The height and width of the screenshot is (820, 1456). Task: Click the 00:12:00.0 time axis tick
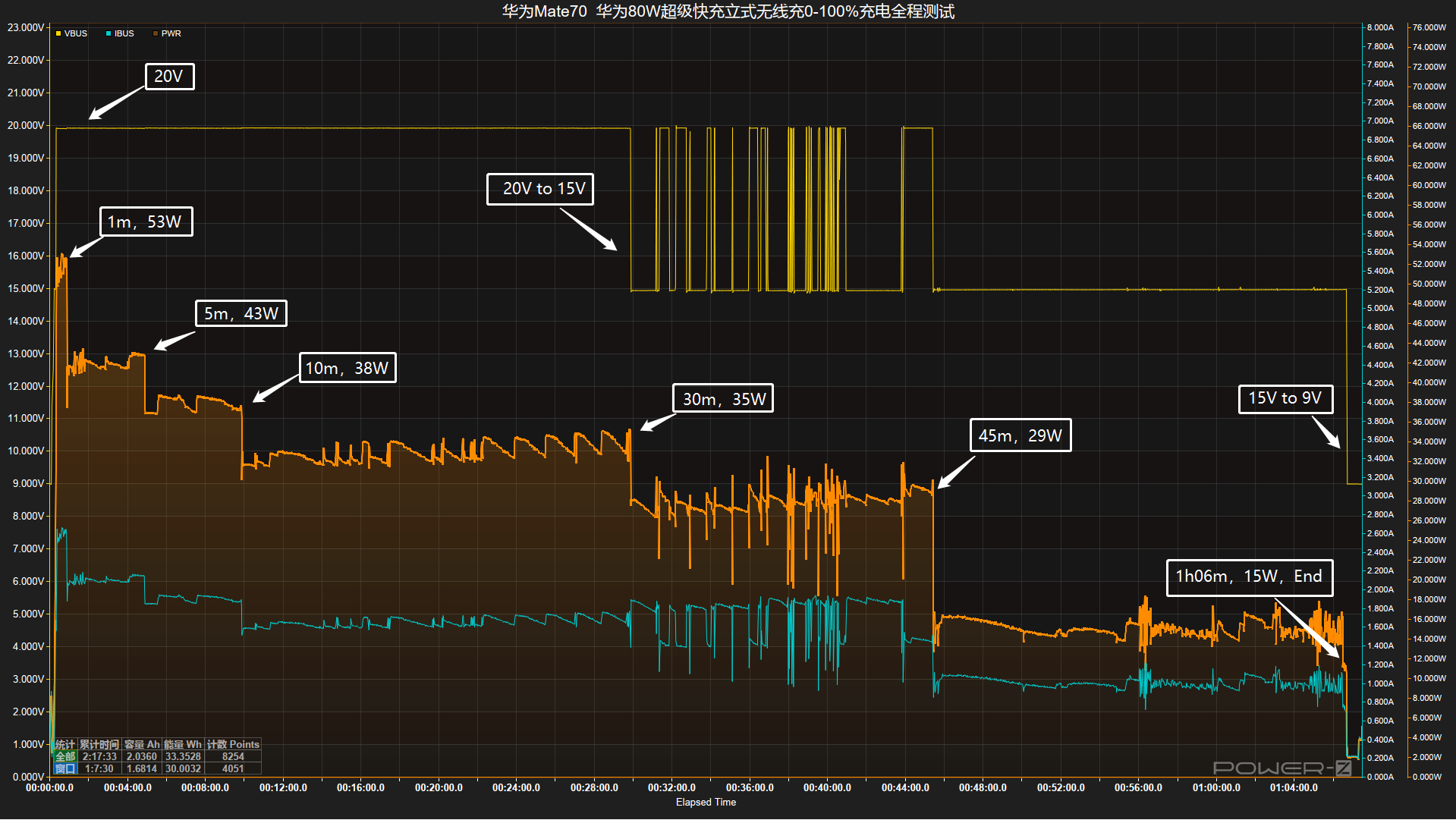tap(283, 787)
